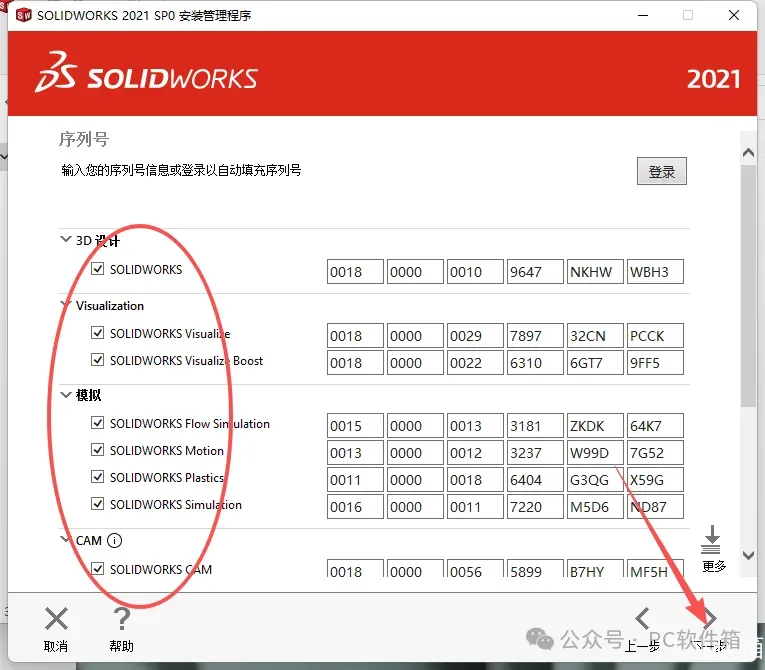The image size is (765, 670).
Task: Click Plastics serial field 6404
Action: click(535, 479)
